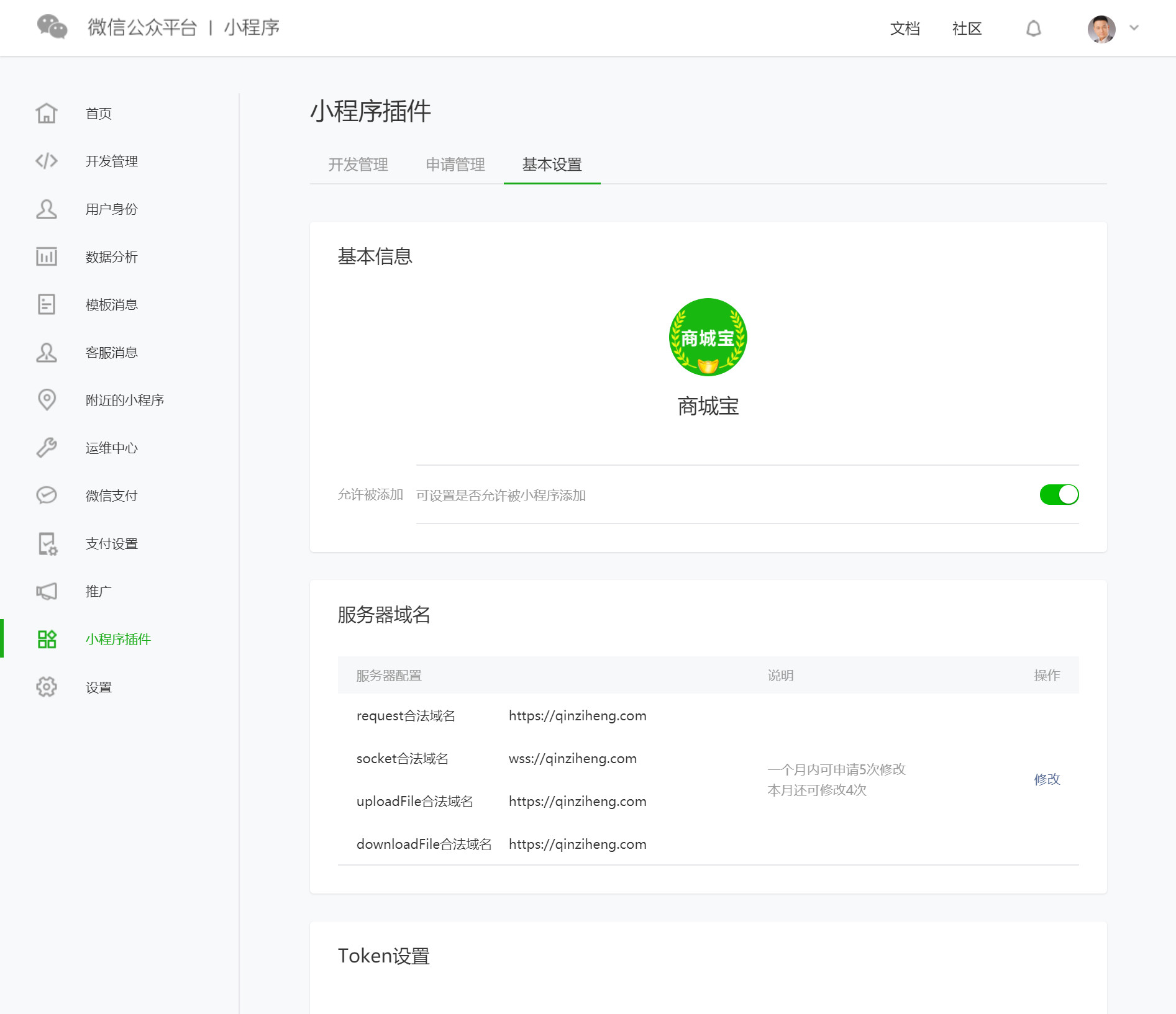Screen dimensions: 1176x1014
Task: Click the request合法域名 label
Action: click(x=406, y=716)
